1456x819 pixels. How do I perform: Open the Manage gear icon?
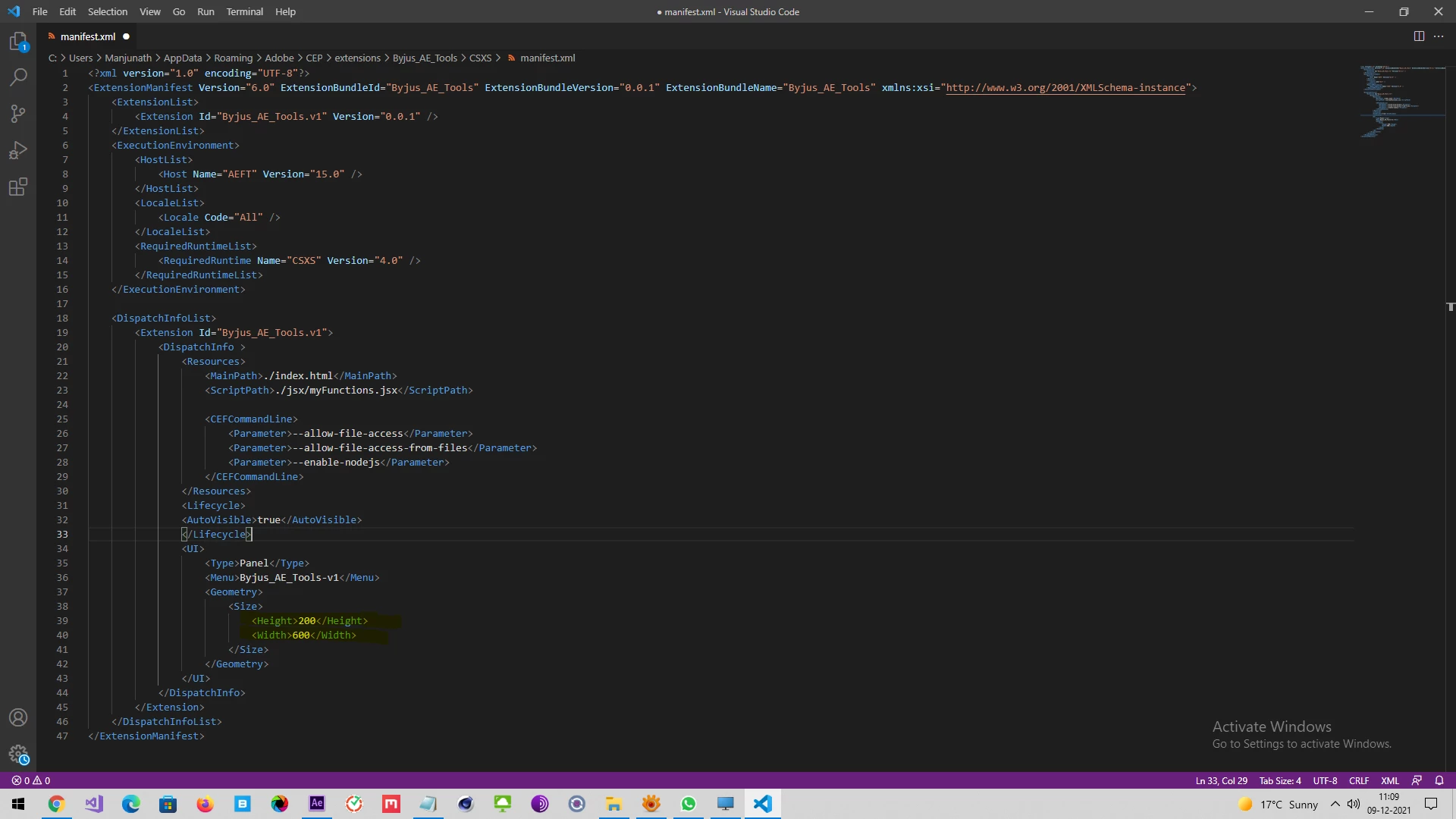click(18, 755)
